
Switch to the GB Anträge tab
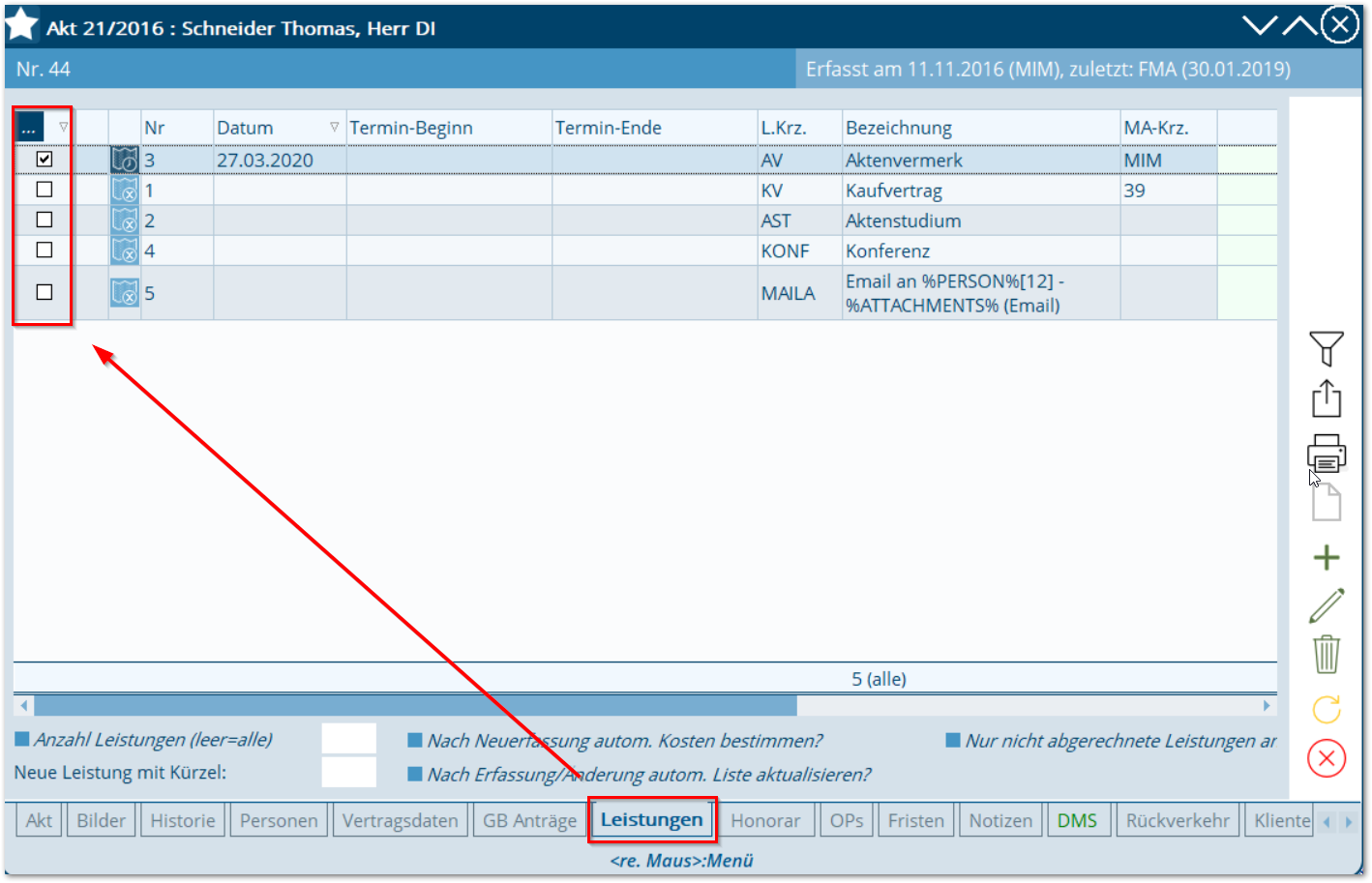coord(529,820)
